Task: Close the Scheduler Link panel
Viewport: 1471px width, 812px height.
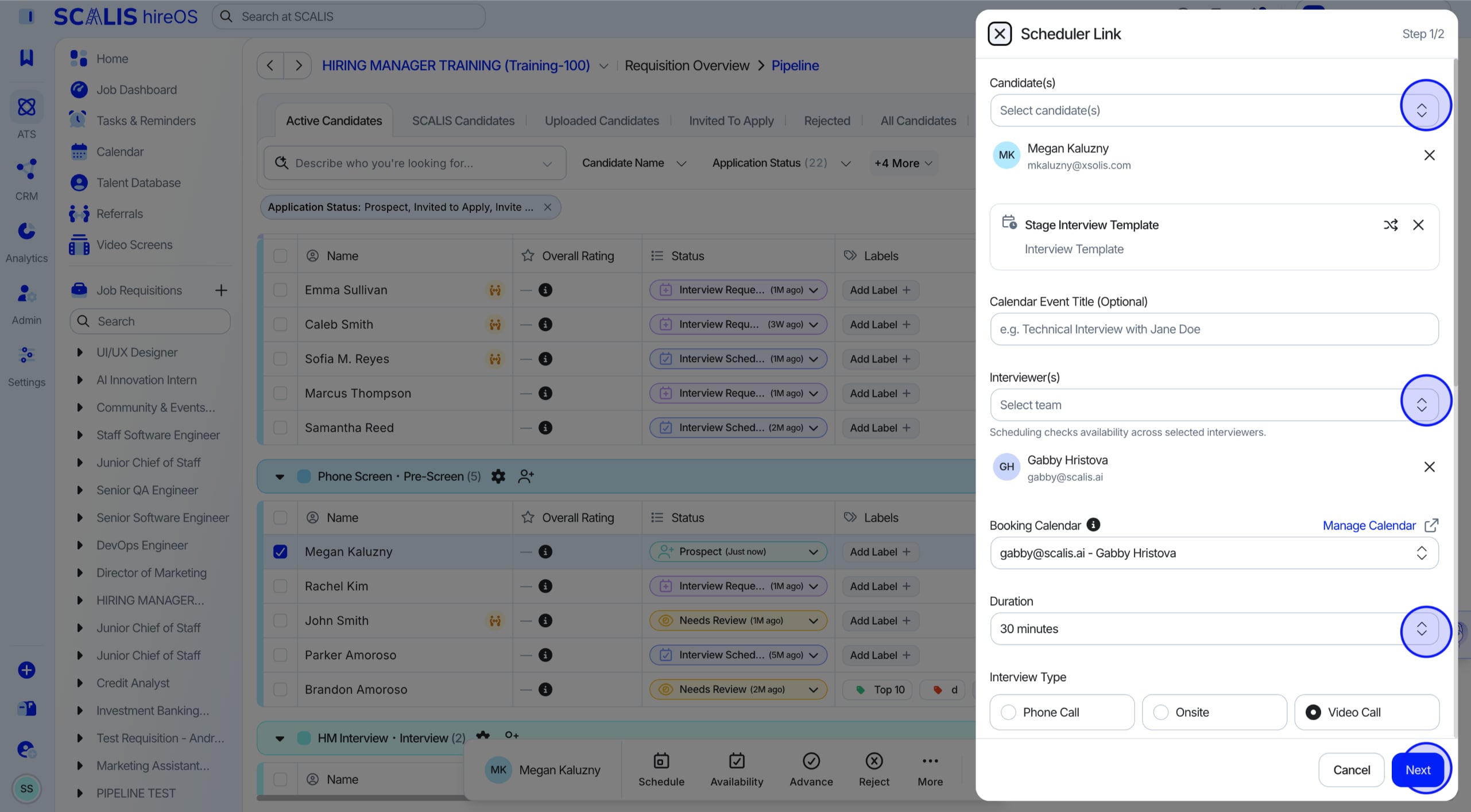Action: 1000,34
